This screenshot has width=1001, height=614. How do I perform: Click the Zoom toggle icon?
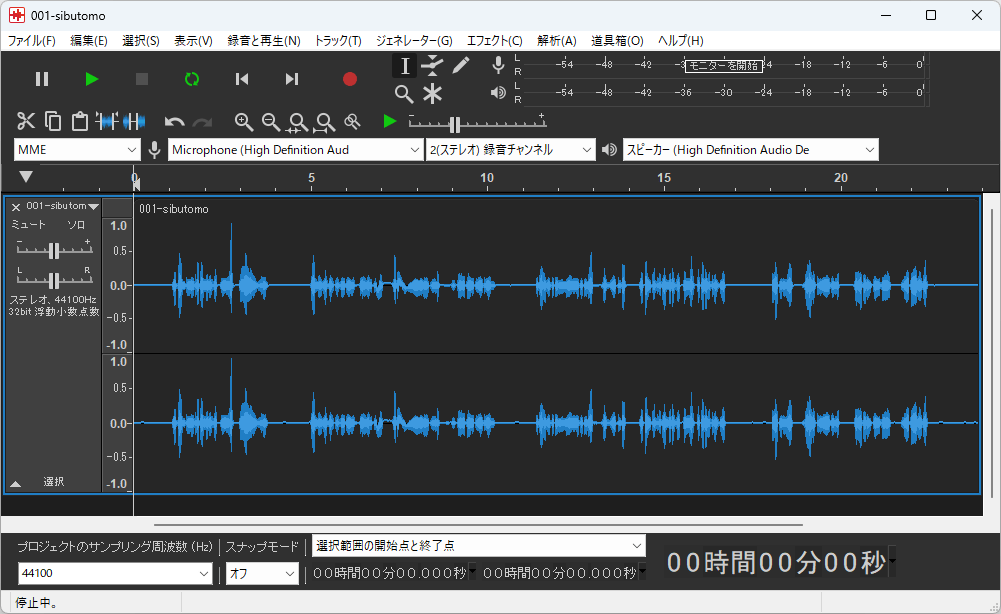click(352, 121)
